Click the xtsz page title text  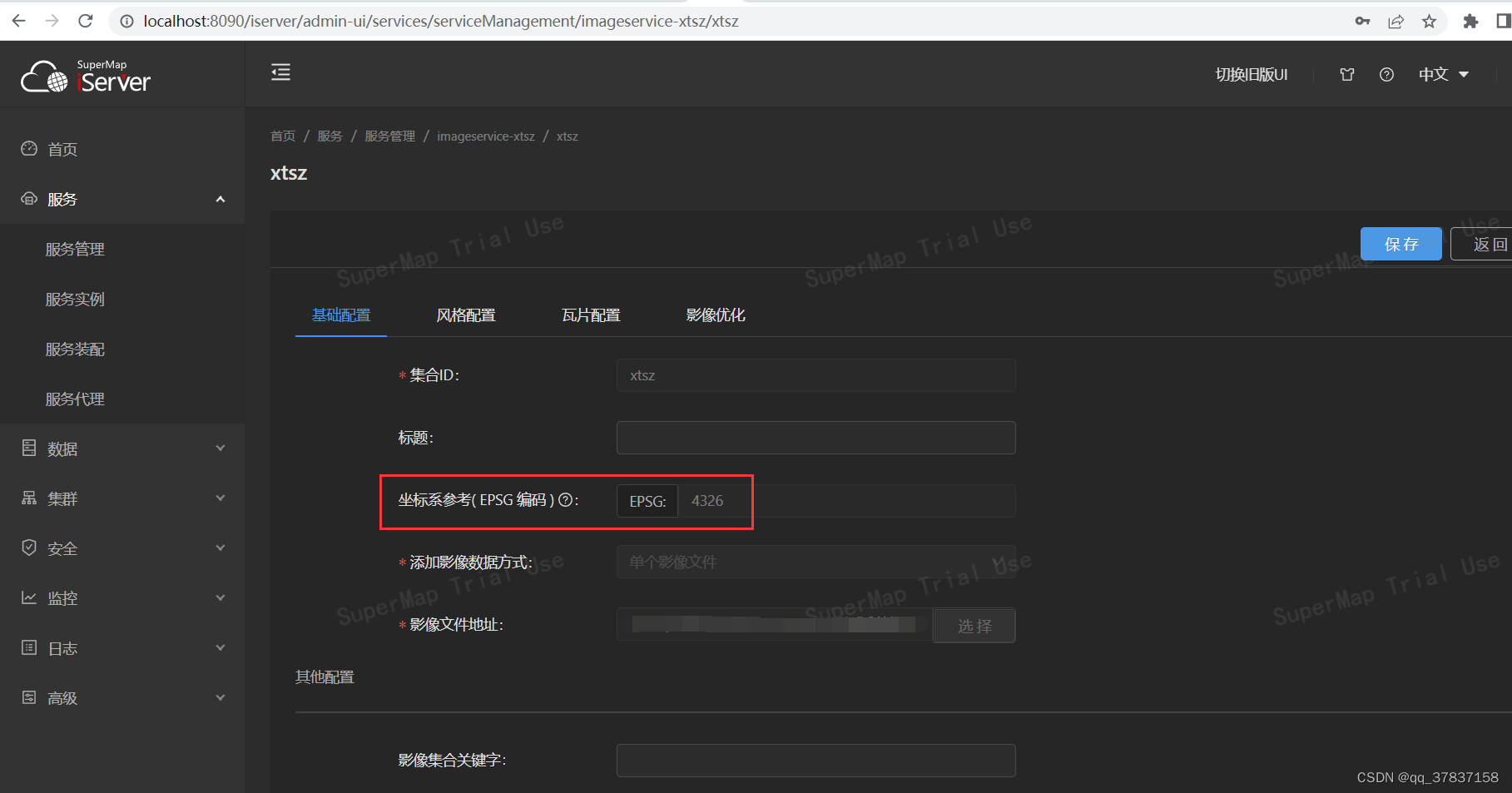pos(289,173)
